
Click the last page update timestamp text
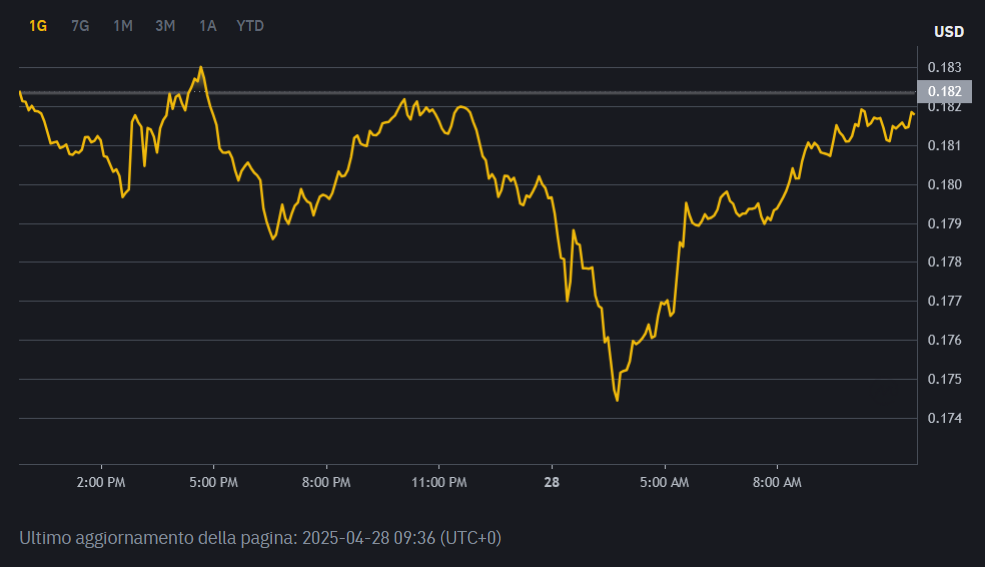pyautogui.click(x=260, y=538)
